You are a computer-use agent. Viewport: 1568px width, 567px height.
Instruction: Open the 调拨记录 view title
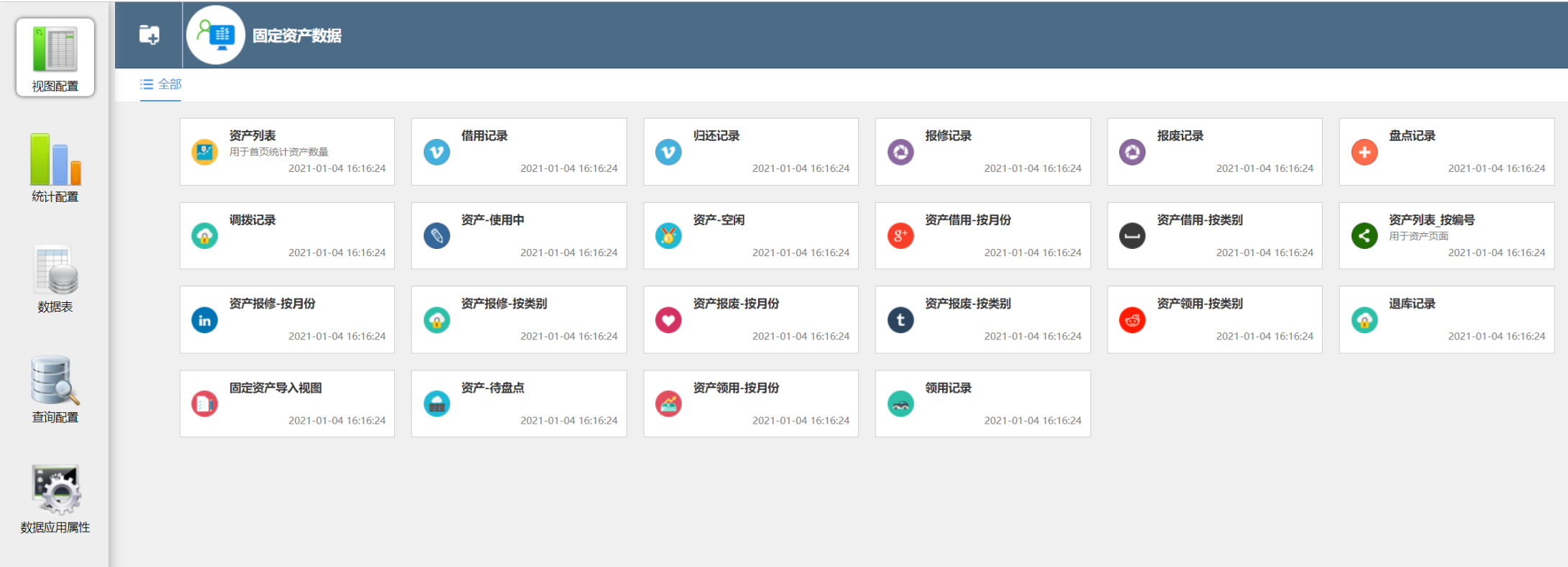(252, 219)
